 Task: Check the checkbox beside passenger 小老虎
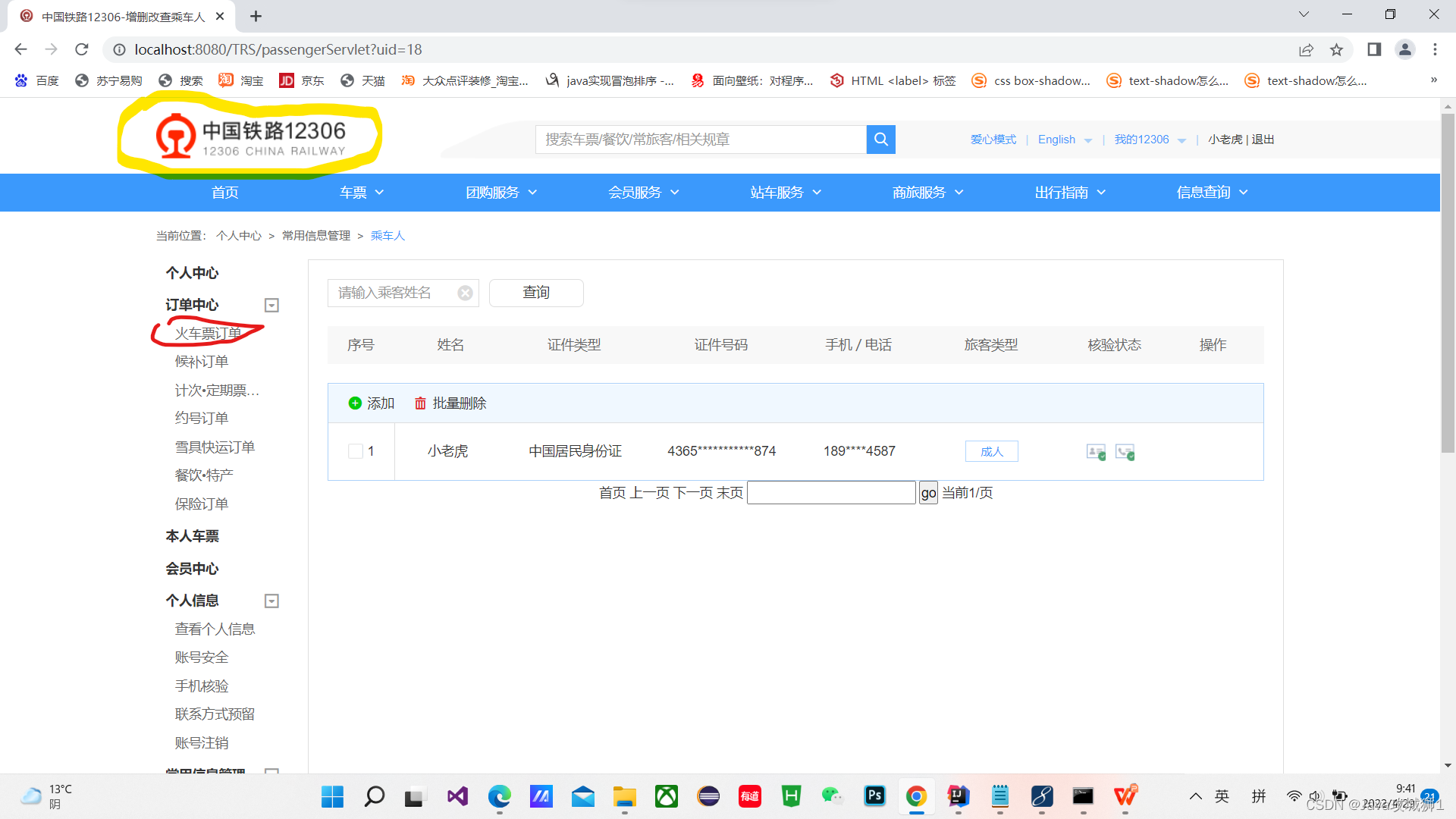coord(354,450)
